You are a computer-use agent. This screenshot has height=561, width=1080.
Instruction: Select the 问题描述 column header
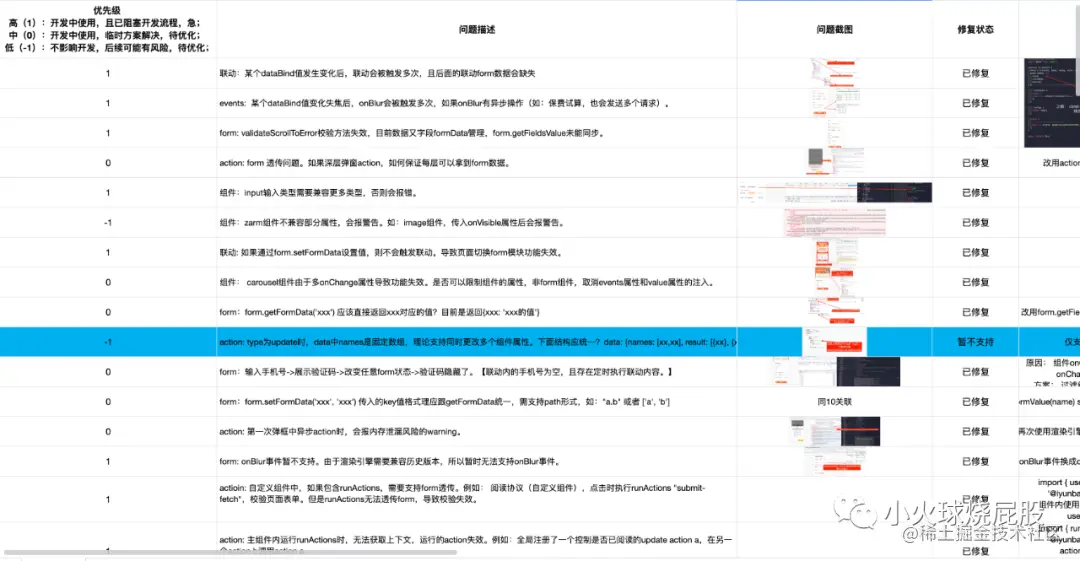[477, 30]
